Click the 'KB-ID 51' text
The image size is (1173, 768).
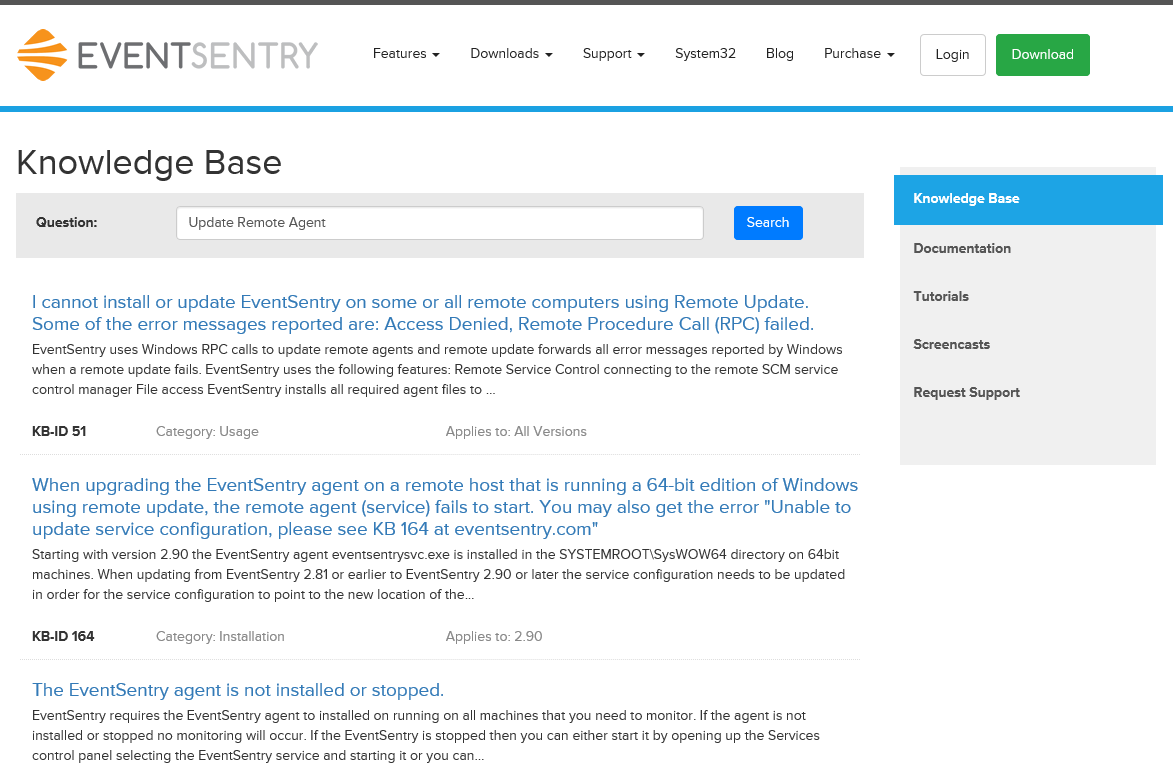pos(59,431)
